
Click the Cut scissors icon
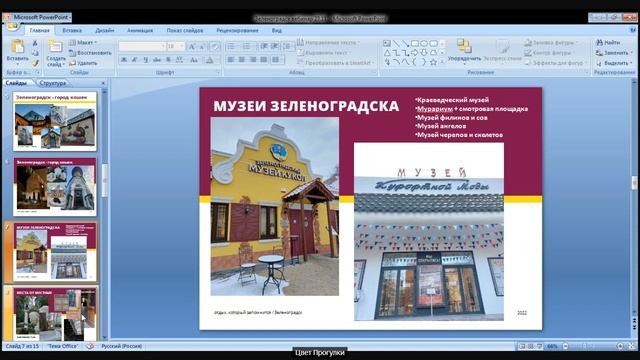(35, 43)
